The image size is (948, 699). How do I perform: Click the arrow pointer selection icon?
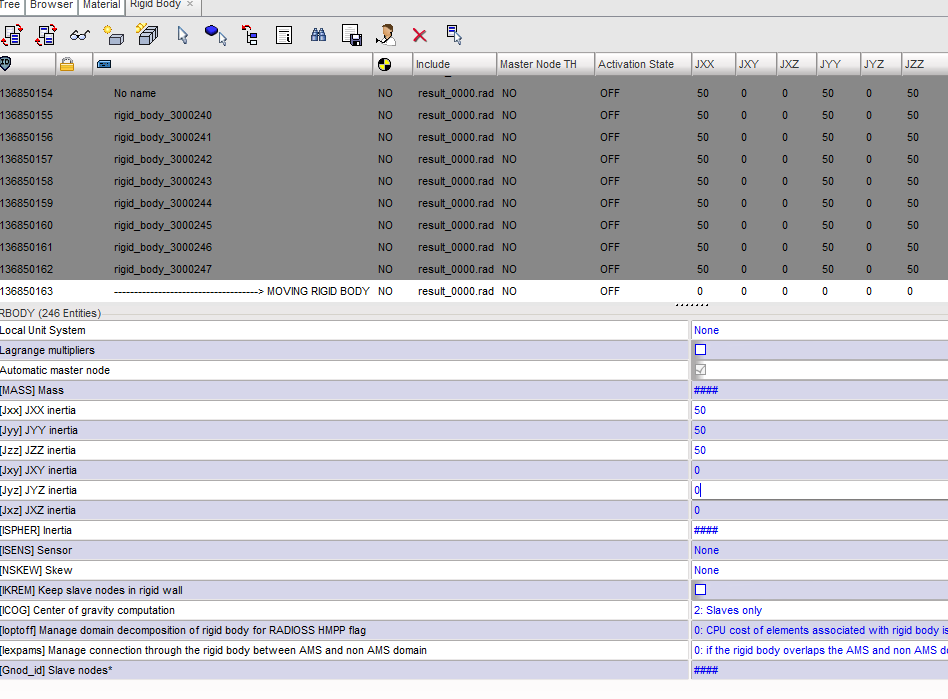click(183, 35)
